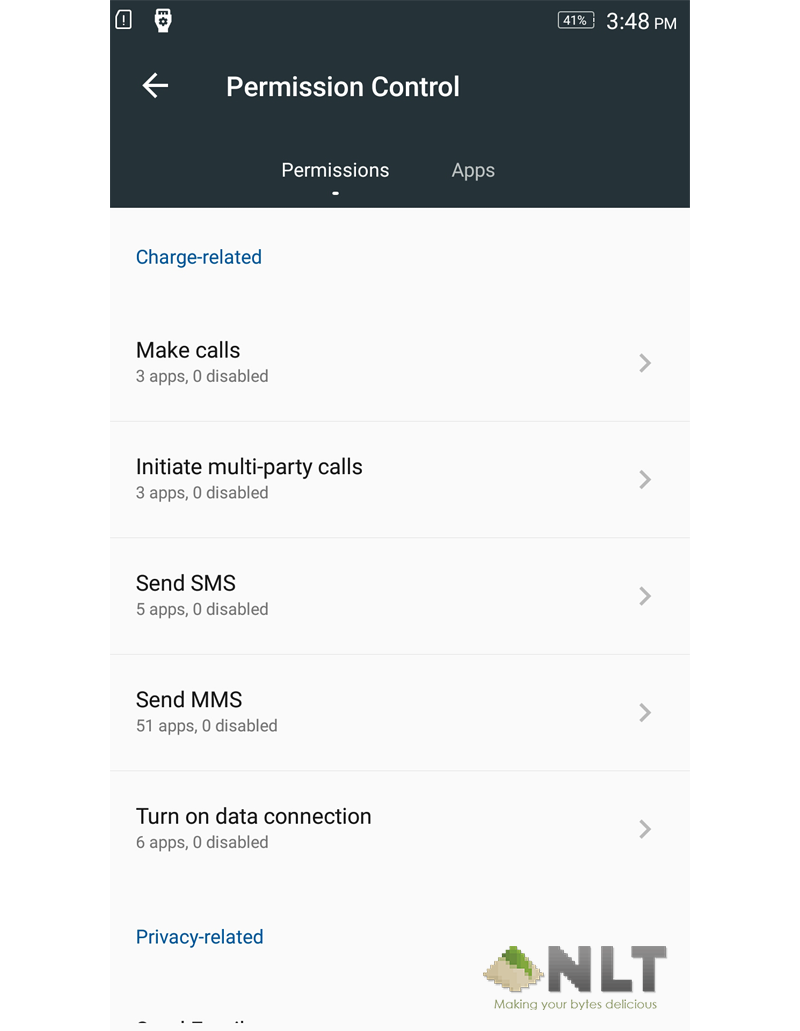The height and width of the screenshot is (1031, 800).
Task: Tap the 3:48 PM clock
Action: (x=641, y=22)
